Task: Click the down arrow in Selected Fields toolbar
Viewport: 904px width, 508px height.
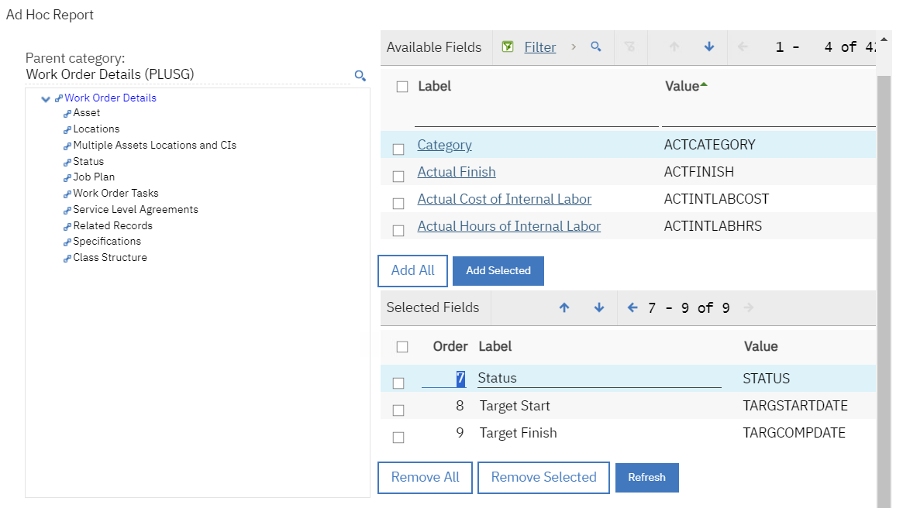Action: click(x=599, y=308)
